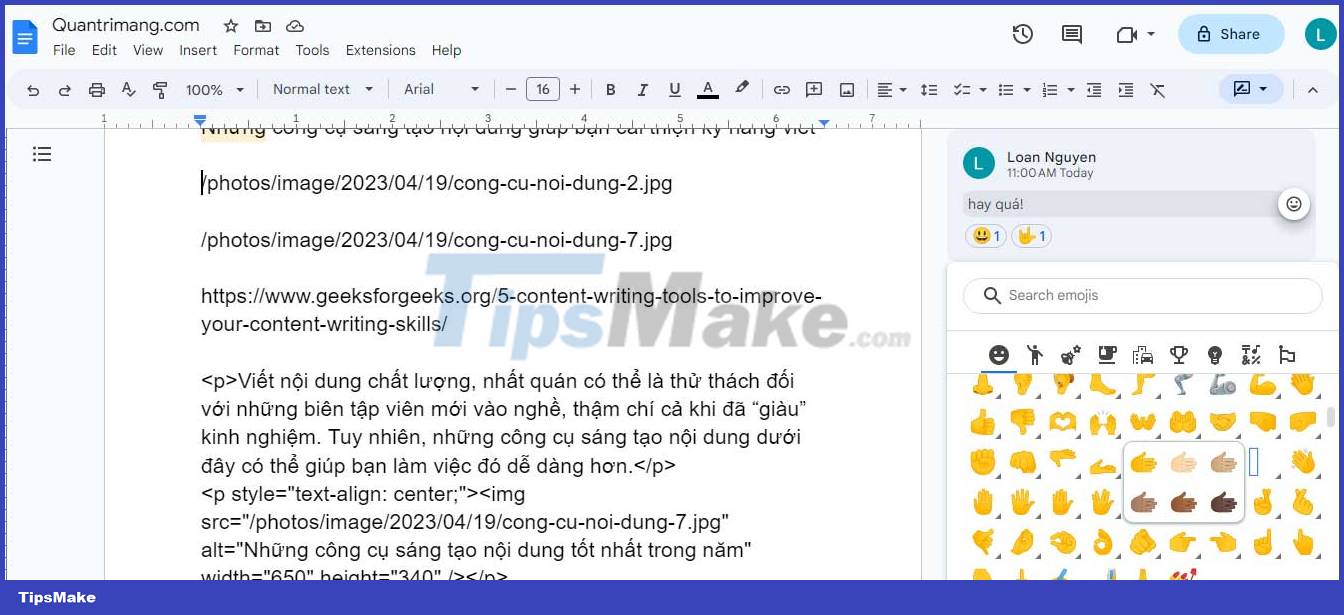
Task: Open the Extensions menu
Action: click(380, 50)
